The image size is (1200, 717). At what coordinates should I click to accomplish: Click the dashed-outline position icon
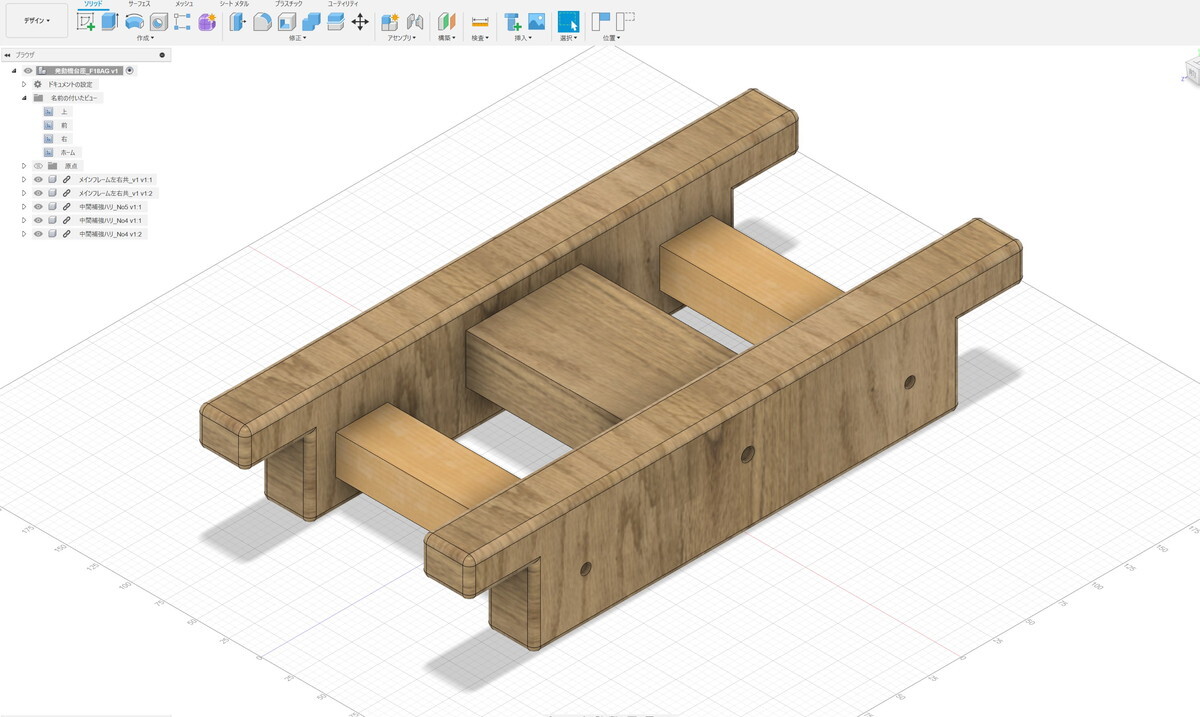[625, 21]
